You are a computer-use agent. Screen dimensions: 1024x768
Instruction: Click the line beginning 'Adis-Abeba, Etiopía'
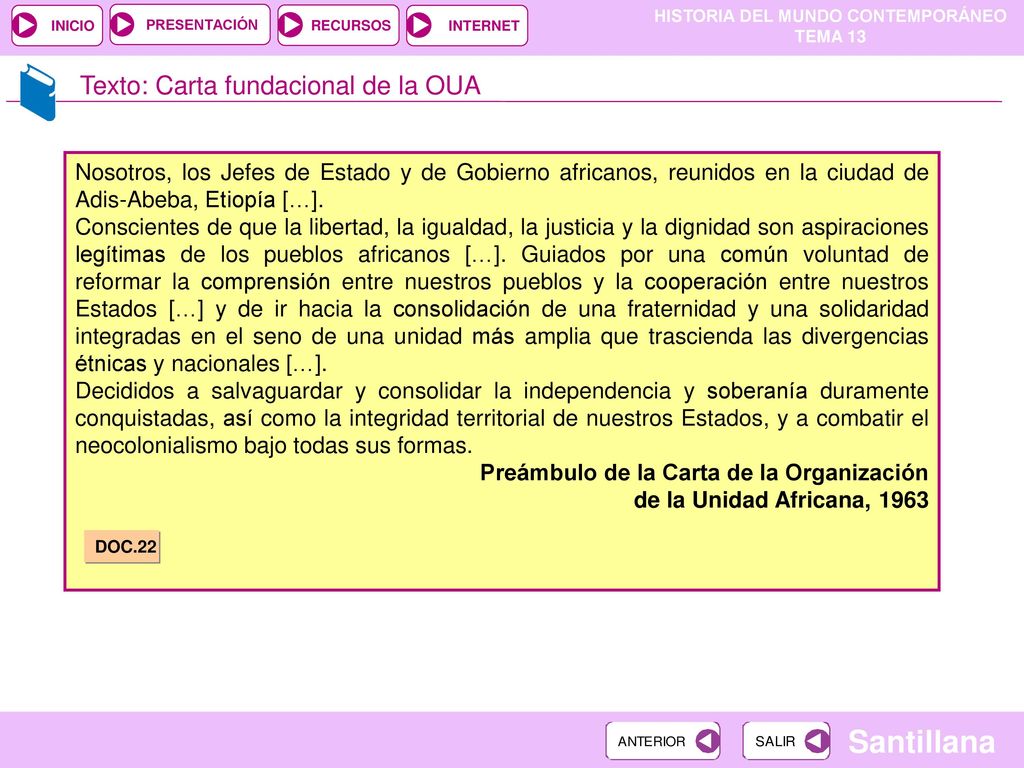click(x=199, y=199)
